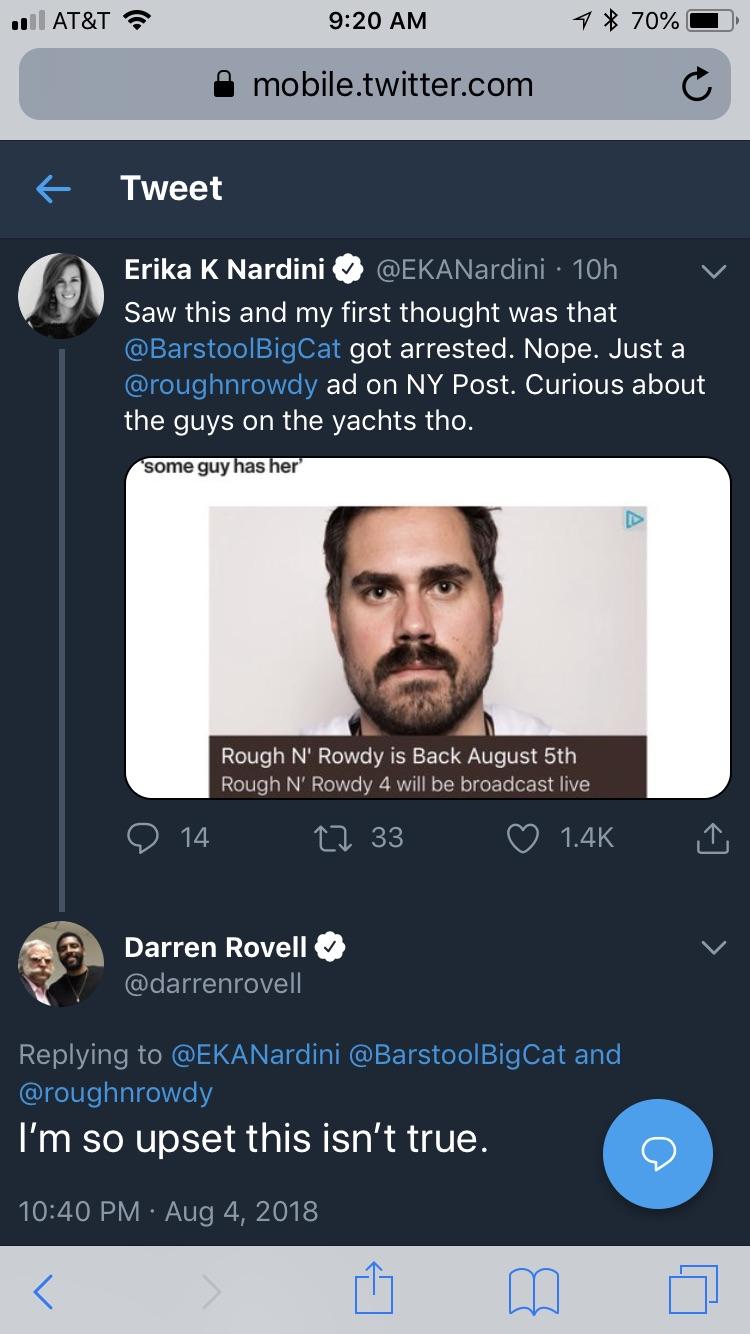Navigate back using the Tweet header arrow
Image resolution: width=750 pixels, height=1334 pixels.
coord(53,188)
